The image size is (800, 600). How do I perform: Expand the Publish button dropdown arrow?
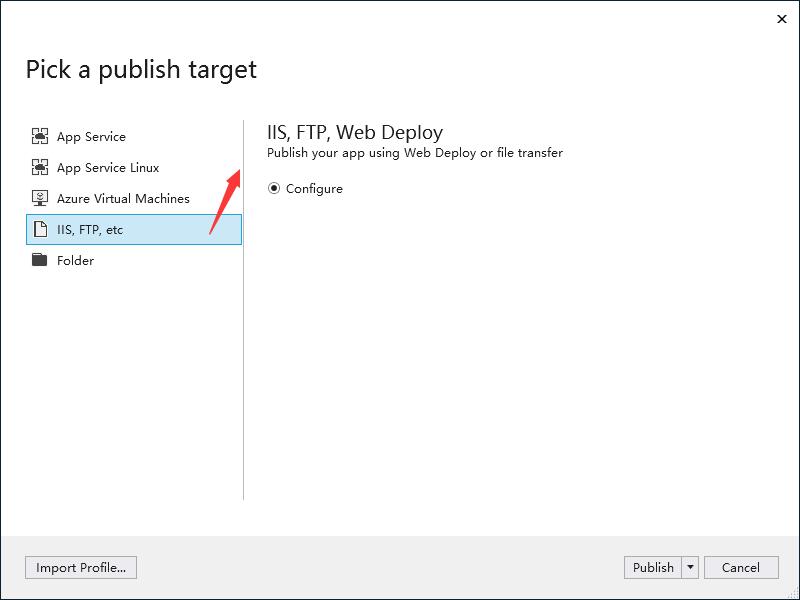pos(690,567)
